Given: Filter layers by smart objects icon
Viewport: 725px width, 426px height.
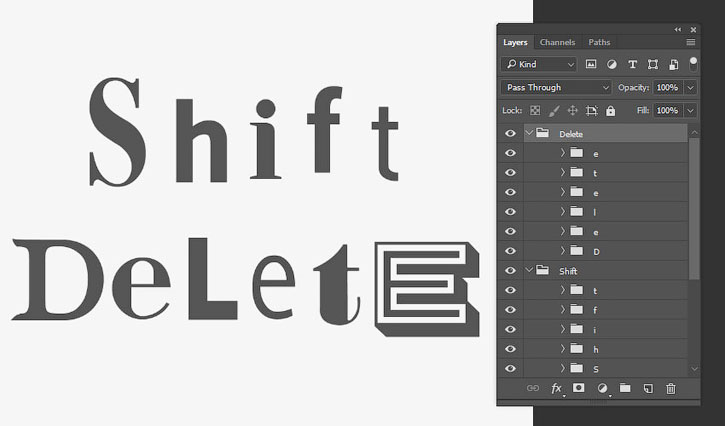Looking at the screenshot, I should pos(673,64).
